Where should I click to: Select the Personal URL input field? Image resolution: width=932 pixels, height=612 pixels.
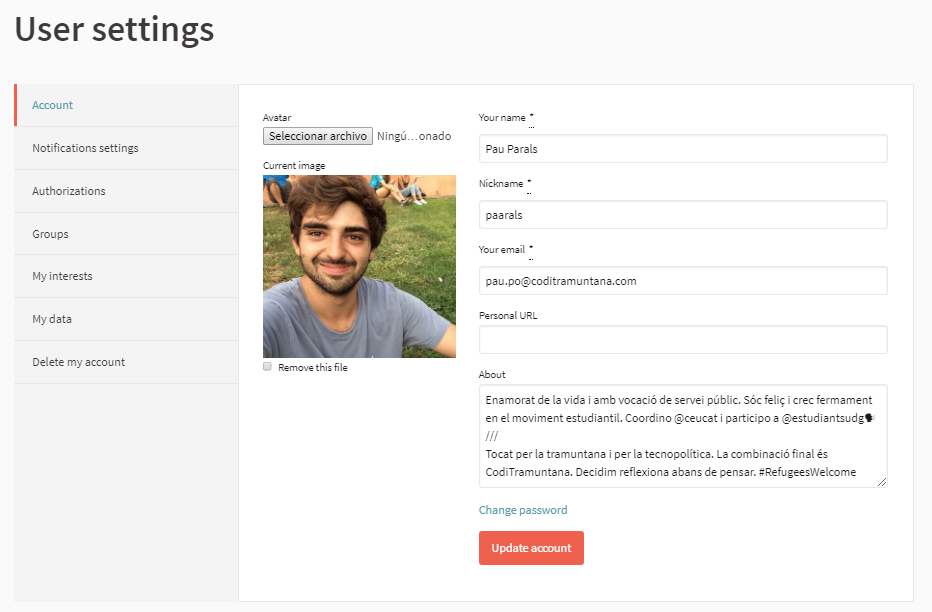click(x=683, y=339)
